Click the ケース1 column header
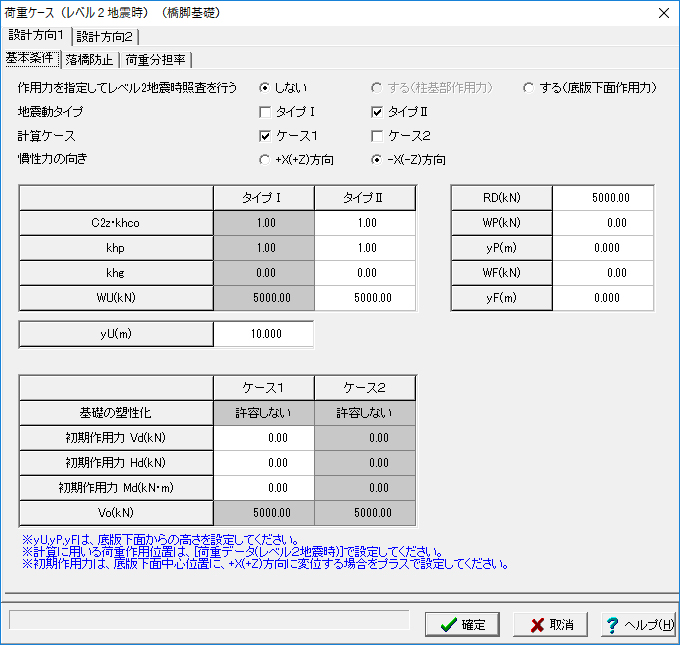The image size is (680, 645). 264,388
